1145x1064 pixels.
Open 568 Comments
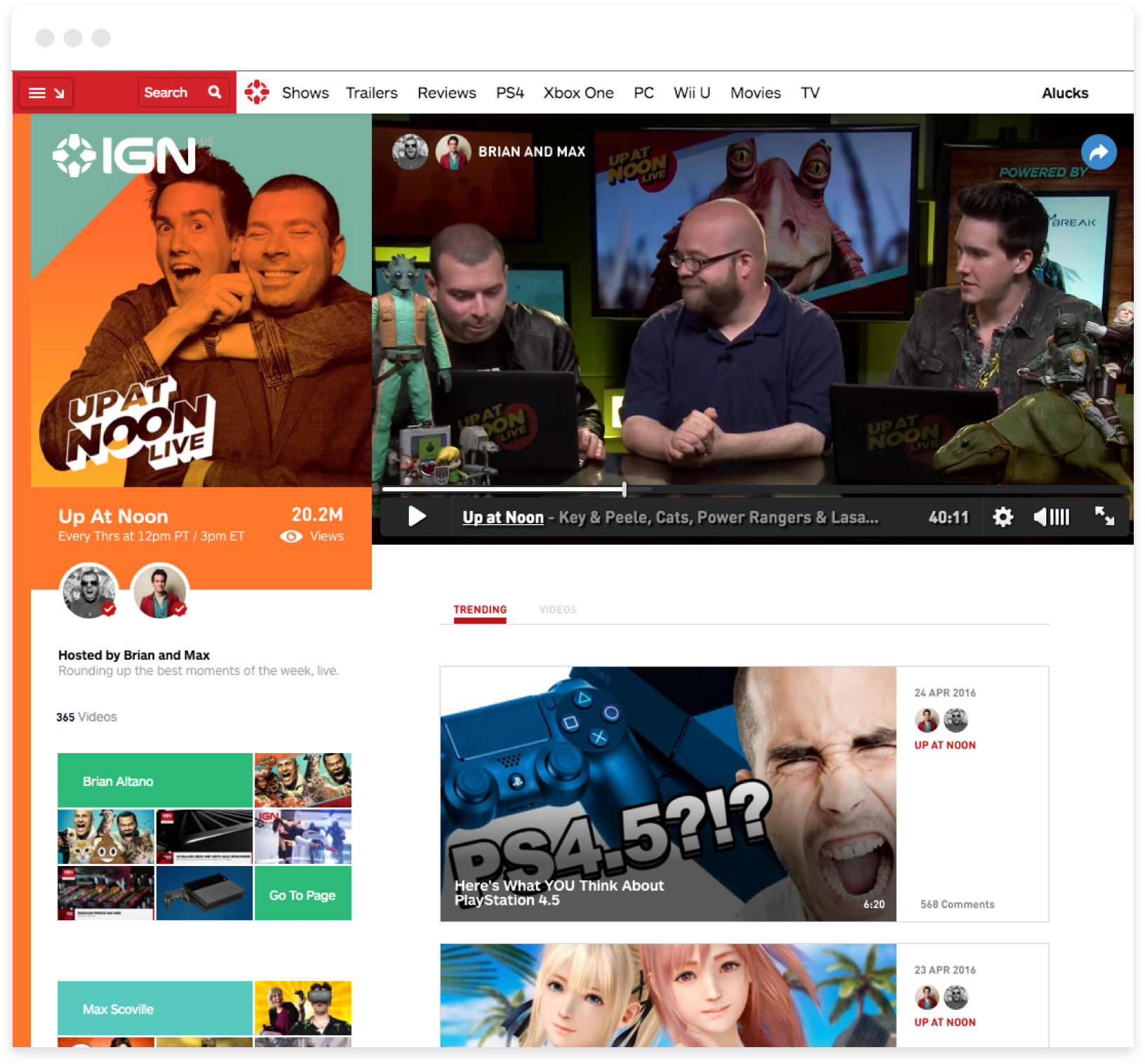tap(957, 904)
